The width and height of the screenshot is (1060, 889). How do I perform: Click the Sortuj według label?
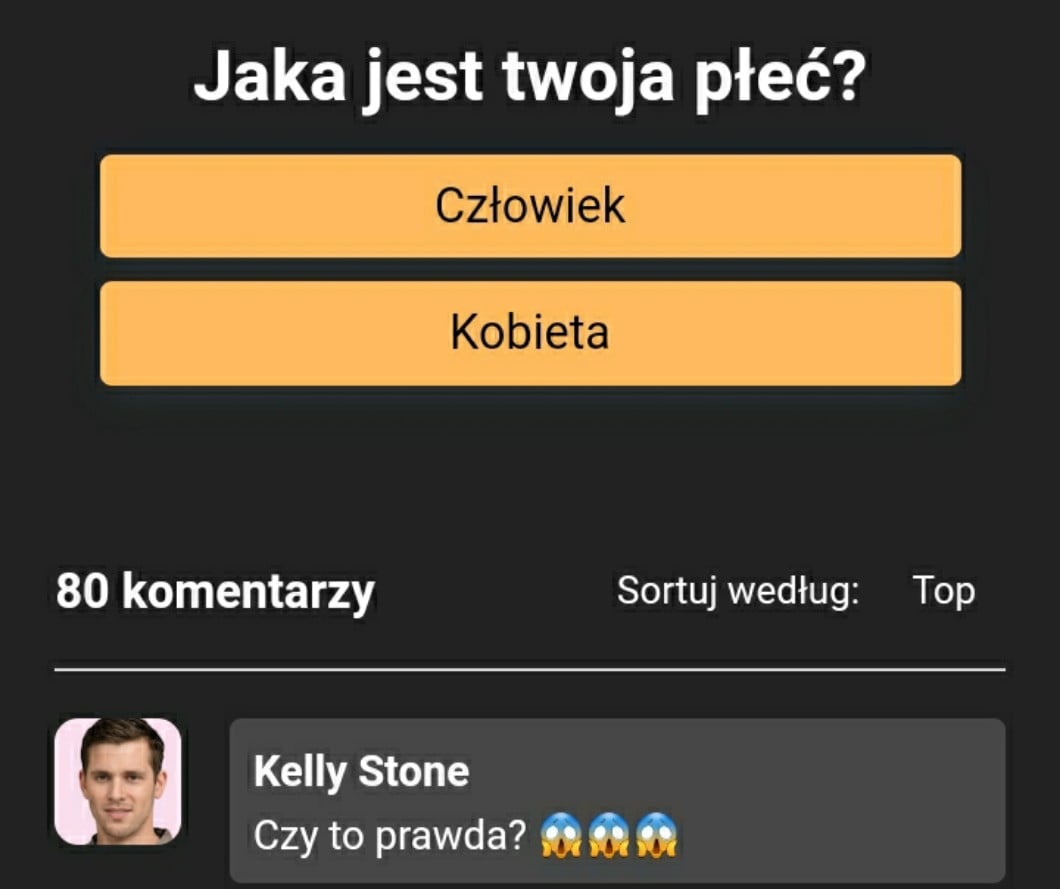(738, 592)
